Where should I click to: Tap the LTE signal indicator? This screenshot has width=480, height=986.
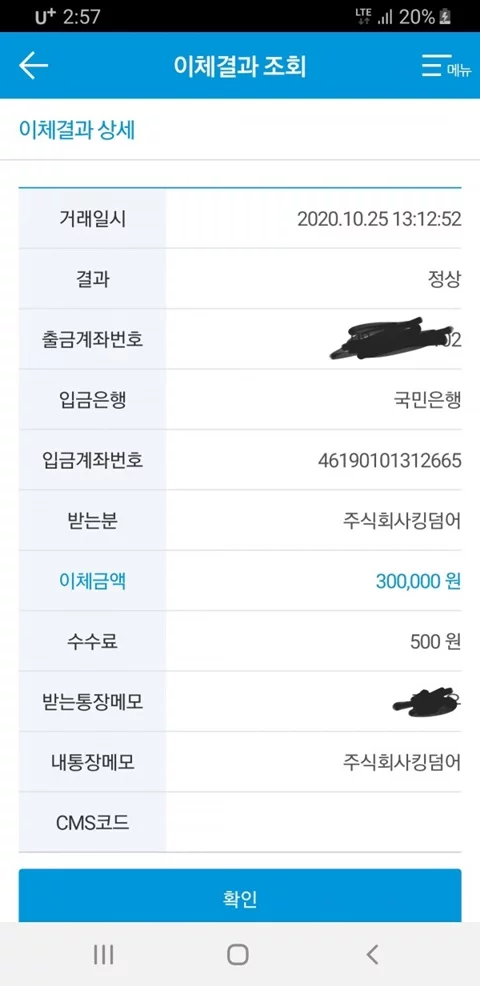pyautogui.click(x=364, y=17)
